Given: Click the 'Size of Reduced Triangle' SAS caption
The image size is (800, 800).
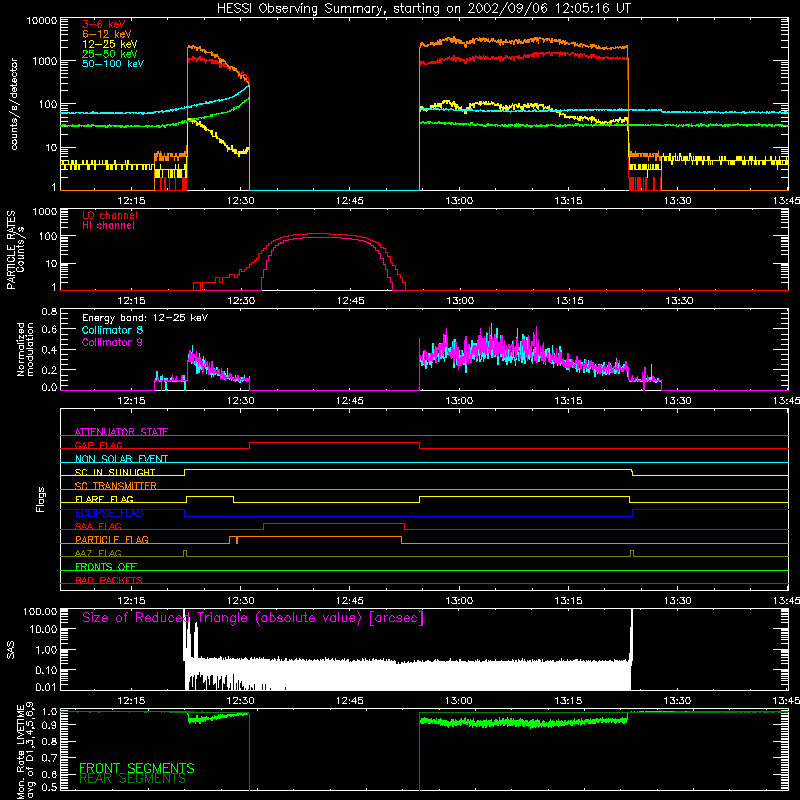Looking at the screenshot, I should [253, 618].
